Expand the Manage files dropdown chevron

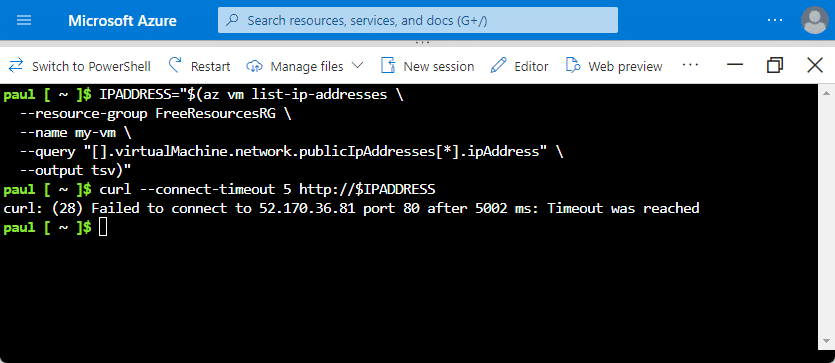357,65
